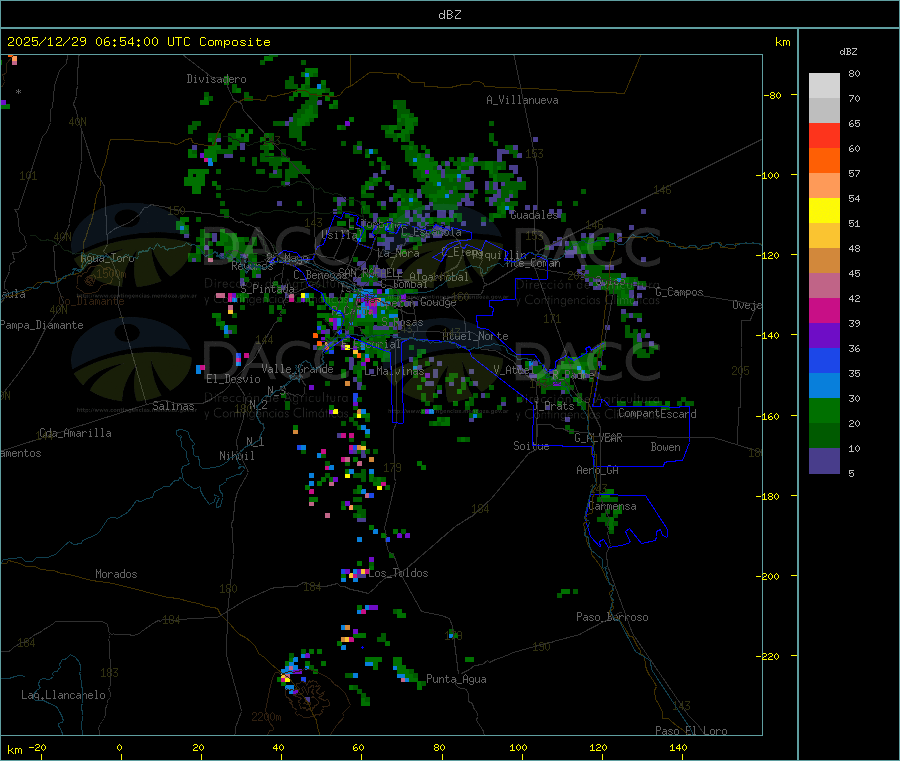Screen dimensions: 900x761
Task: Click the Guadales map label
Action: [534, 215]
